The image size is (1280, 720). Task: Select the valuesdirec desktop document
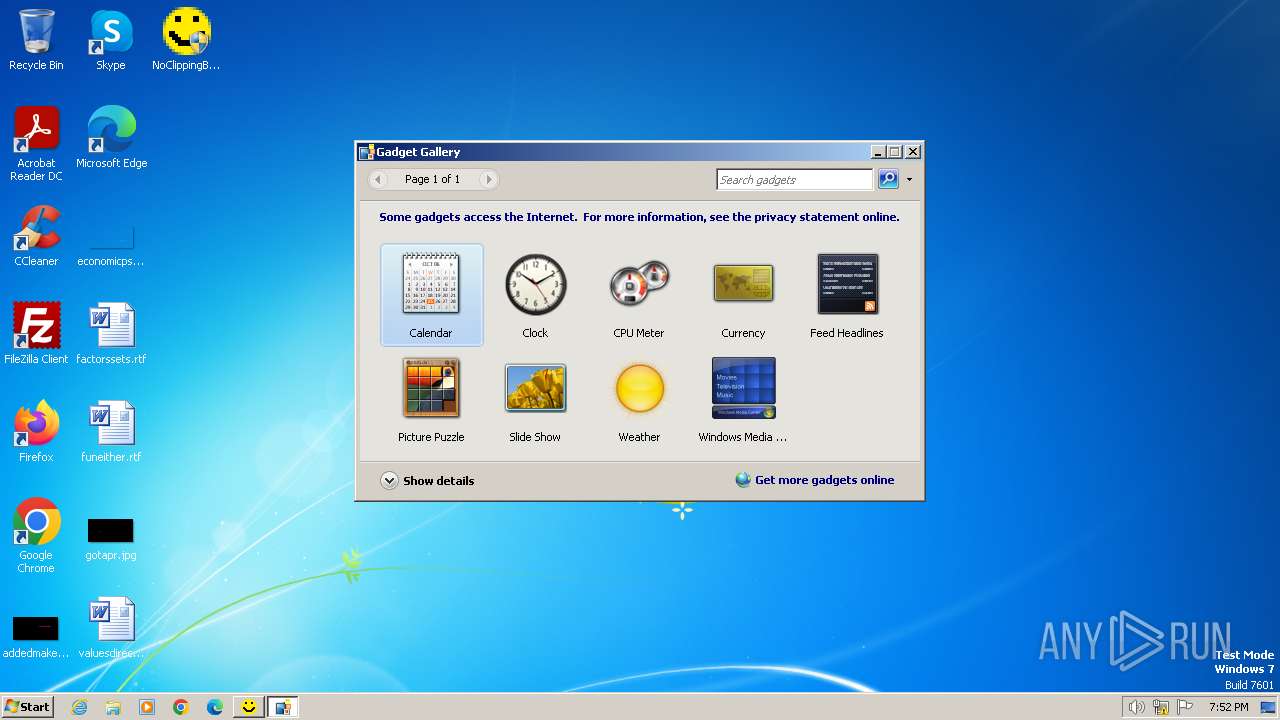(x=111, y=628)
